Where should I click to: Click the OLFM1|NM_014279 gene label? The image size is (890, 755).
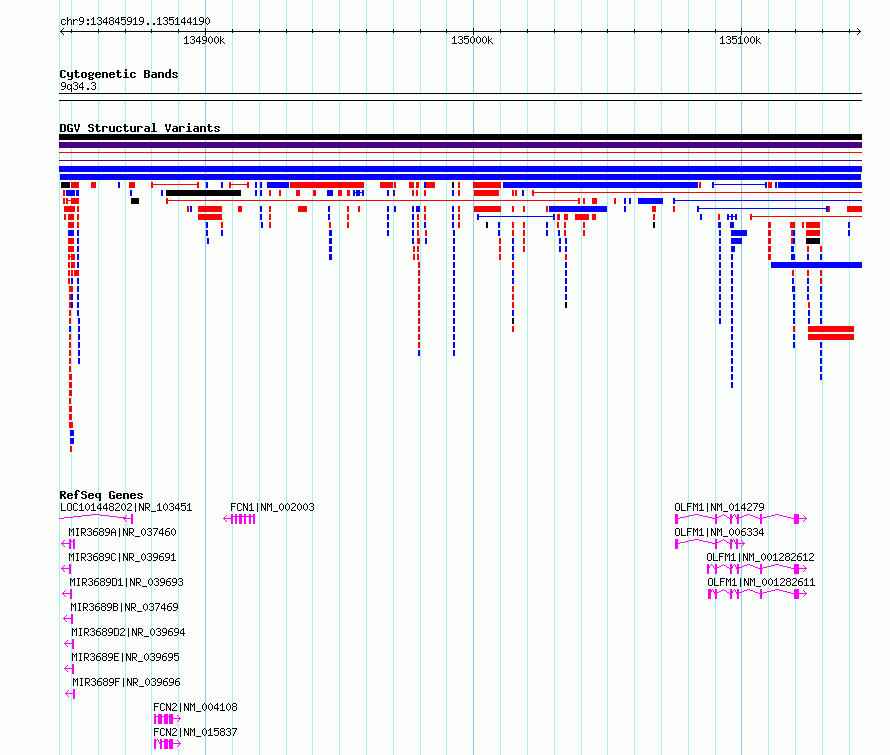[x=719, y=507]
